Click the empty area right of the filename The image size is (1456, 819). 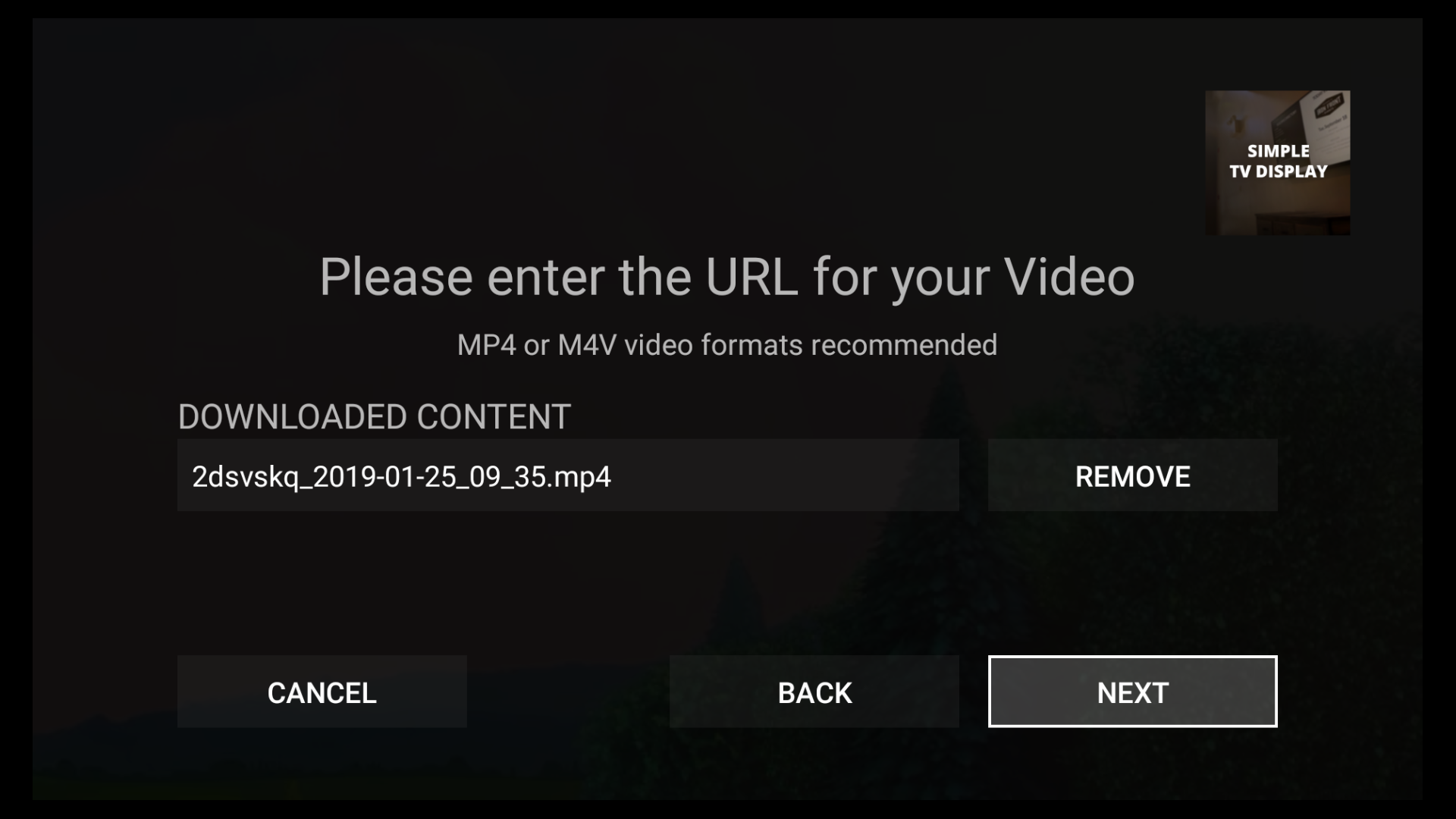point(785,475)
